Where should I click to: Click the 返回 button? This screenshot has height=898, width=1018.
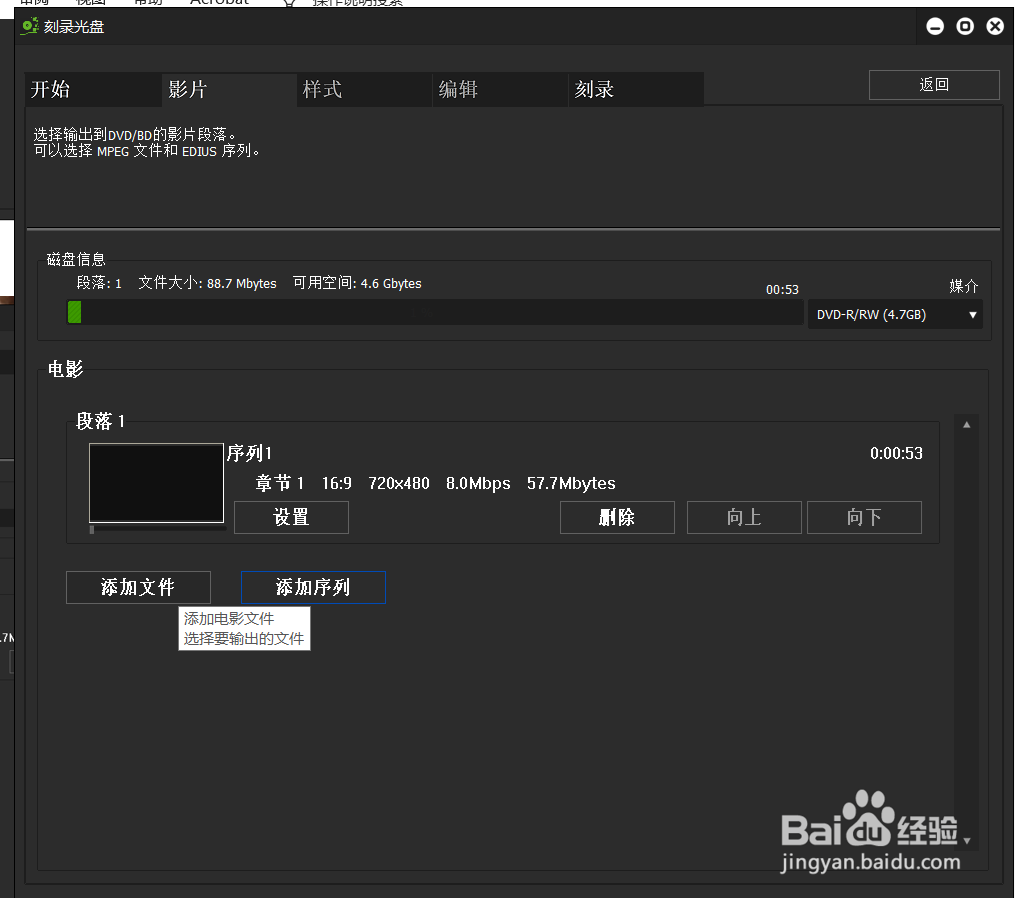933,84
